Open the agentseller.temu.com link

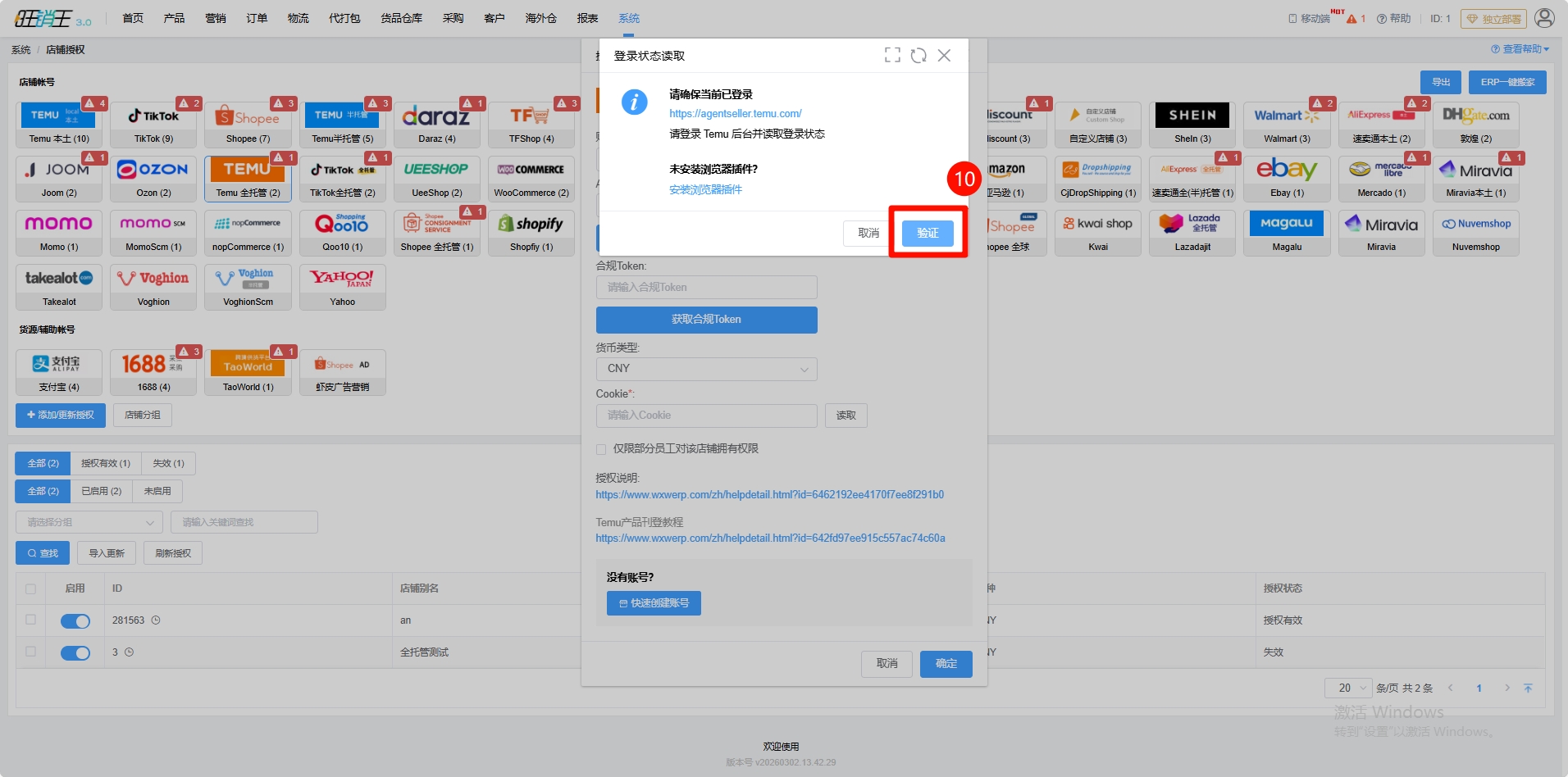tap(735, 114)
